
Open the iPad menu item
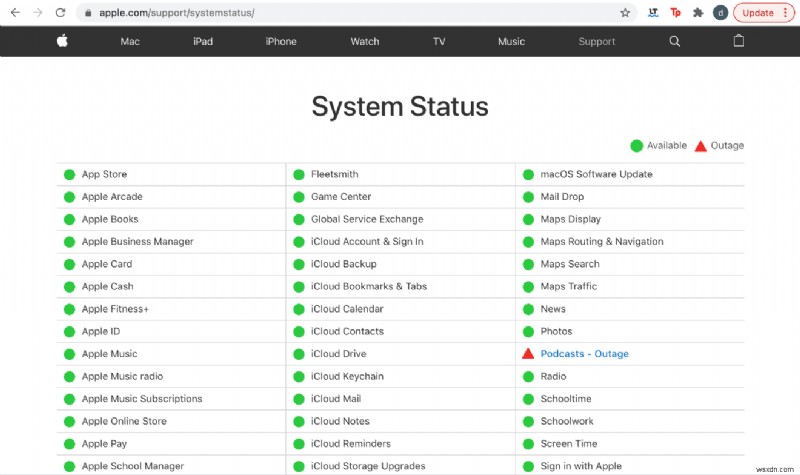[x=203, y=41]
